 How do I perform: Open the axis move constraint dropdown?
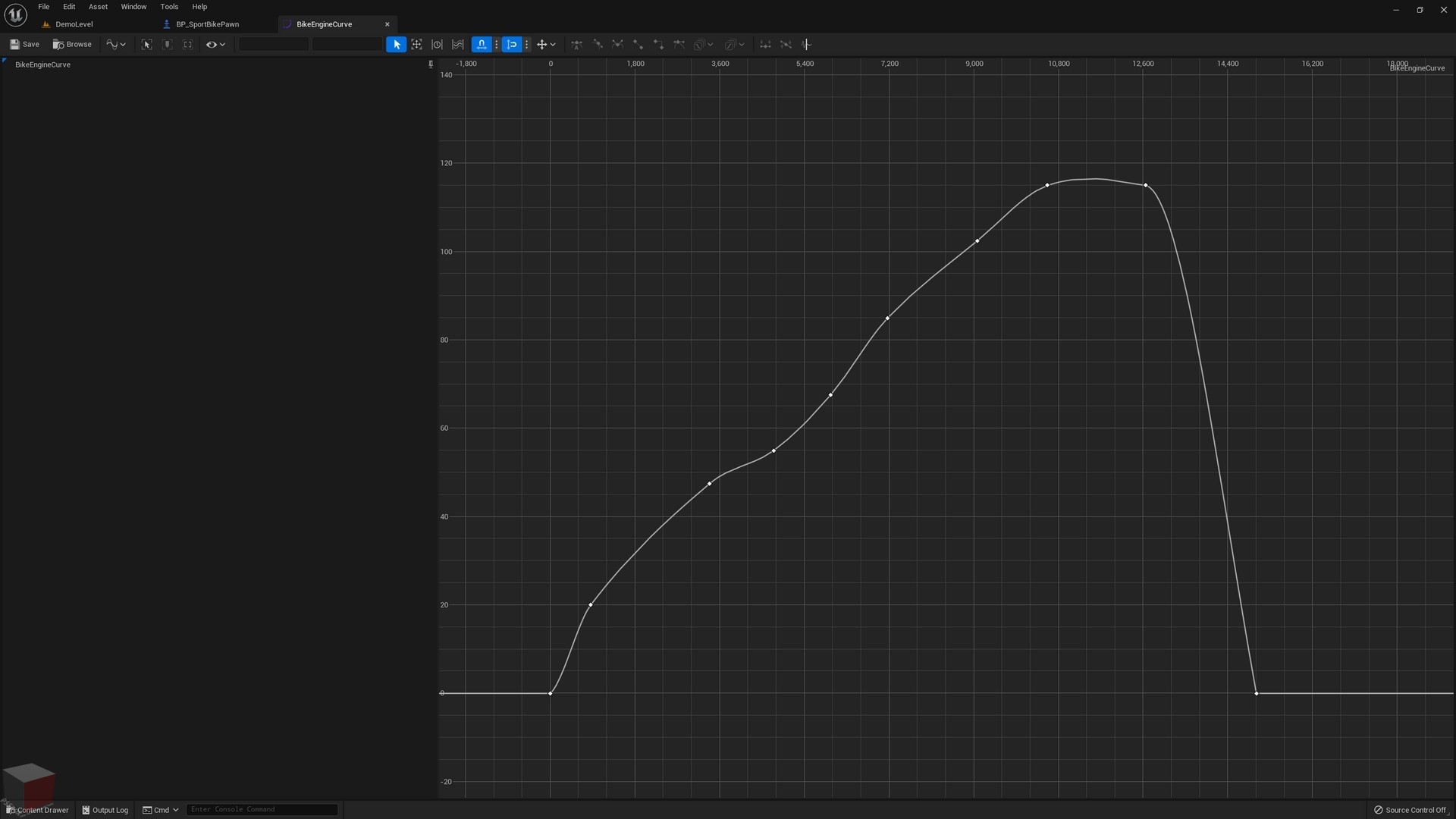coord(546,45)
